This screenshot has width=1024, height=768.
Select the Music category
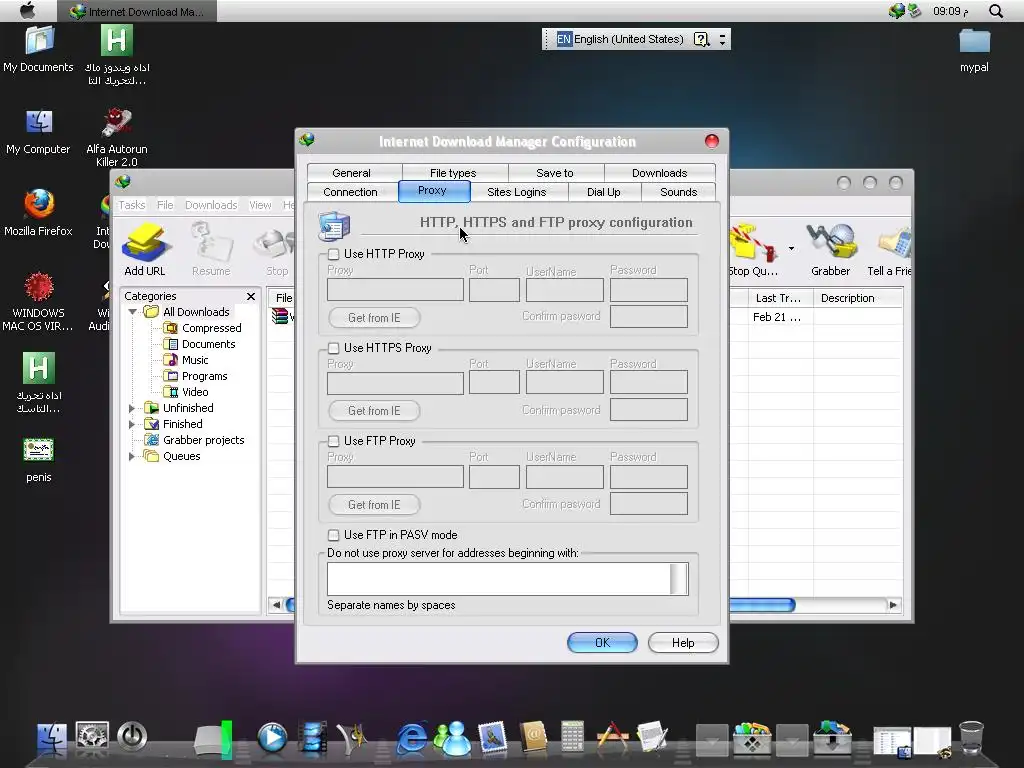[x=195, y=360]
